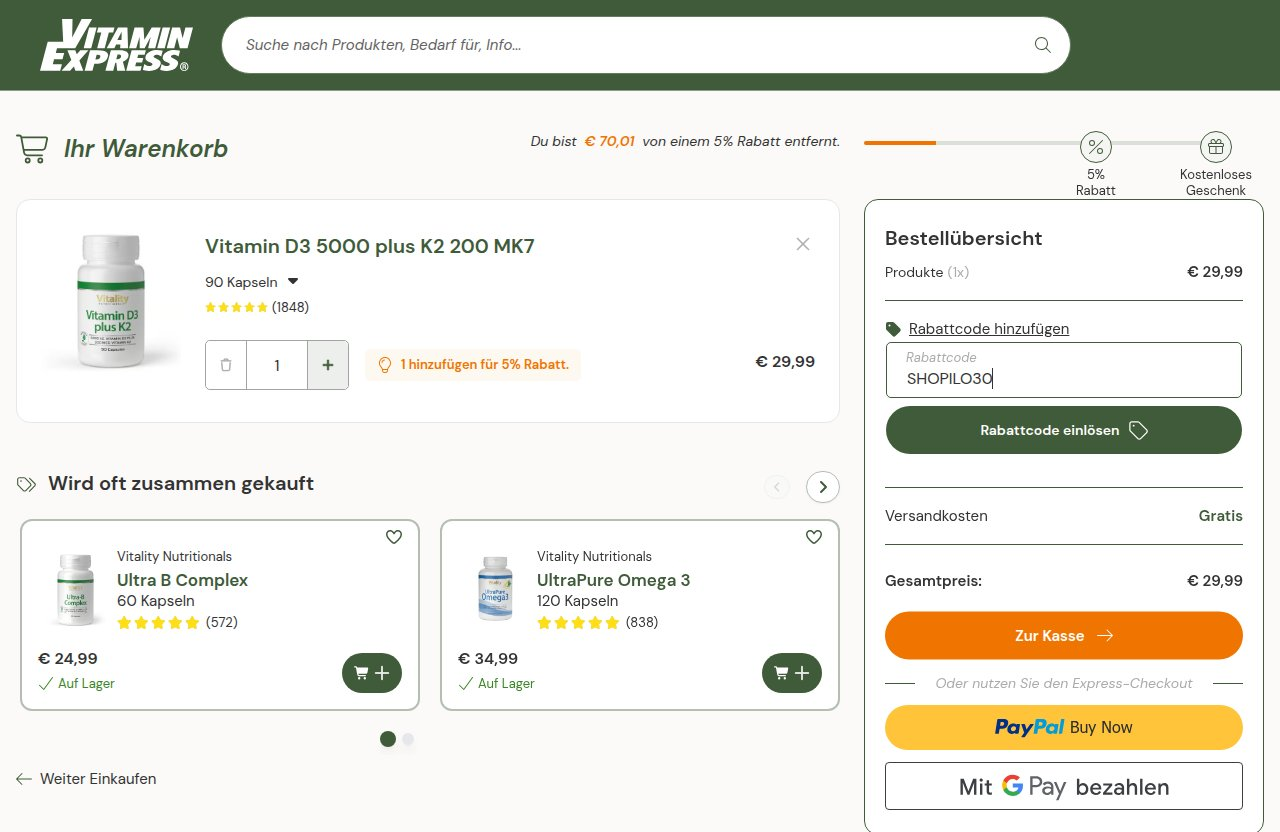Image resolution: width=1280 pixels, height=832 pixels.
Task: Click the € 34,99 price of UltraPure Omega 3
Action: pos(488,658)
